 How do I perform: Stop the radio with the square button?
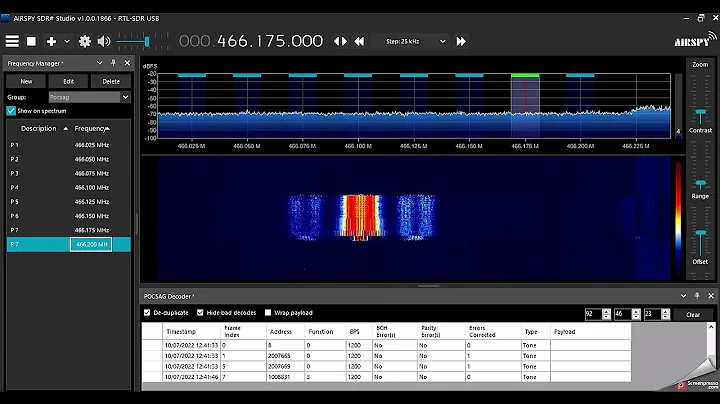click(x=31, y=41)
